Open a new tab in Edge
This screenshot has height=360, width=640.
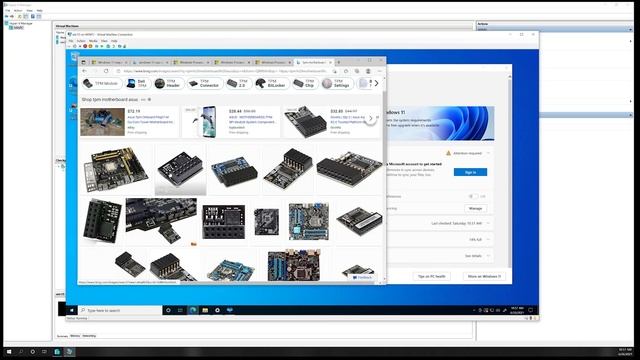338,62
